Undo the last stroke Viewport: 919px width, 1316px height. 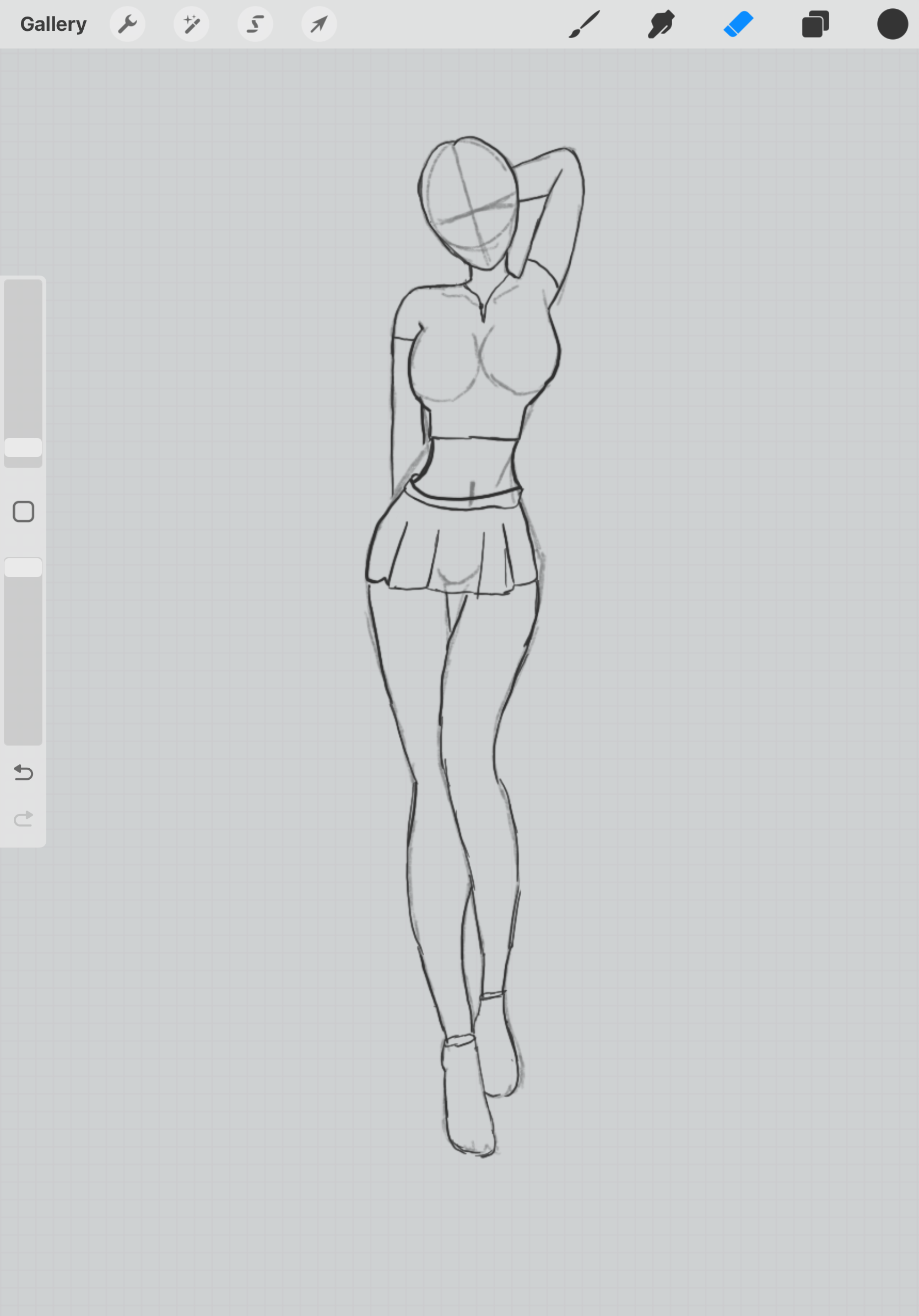coord(24,773)
